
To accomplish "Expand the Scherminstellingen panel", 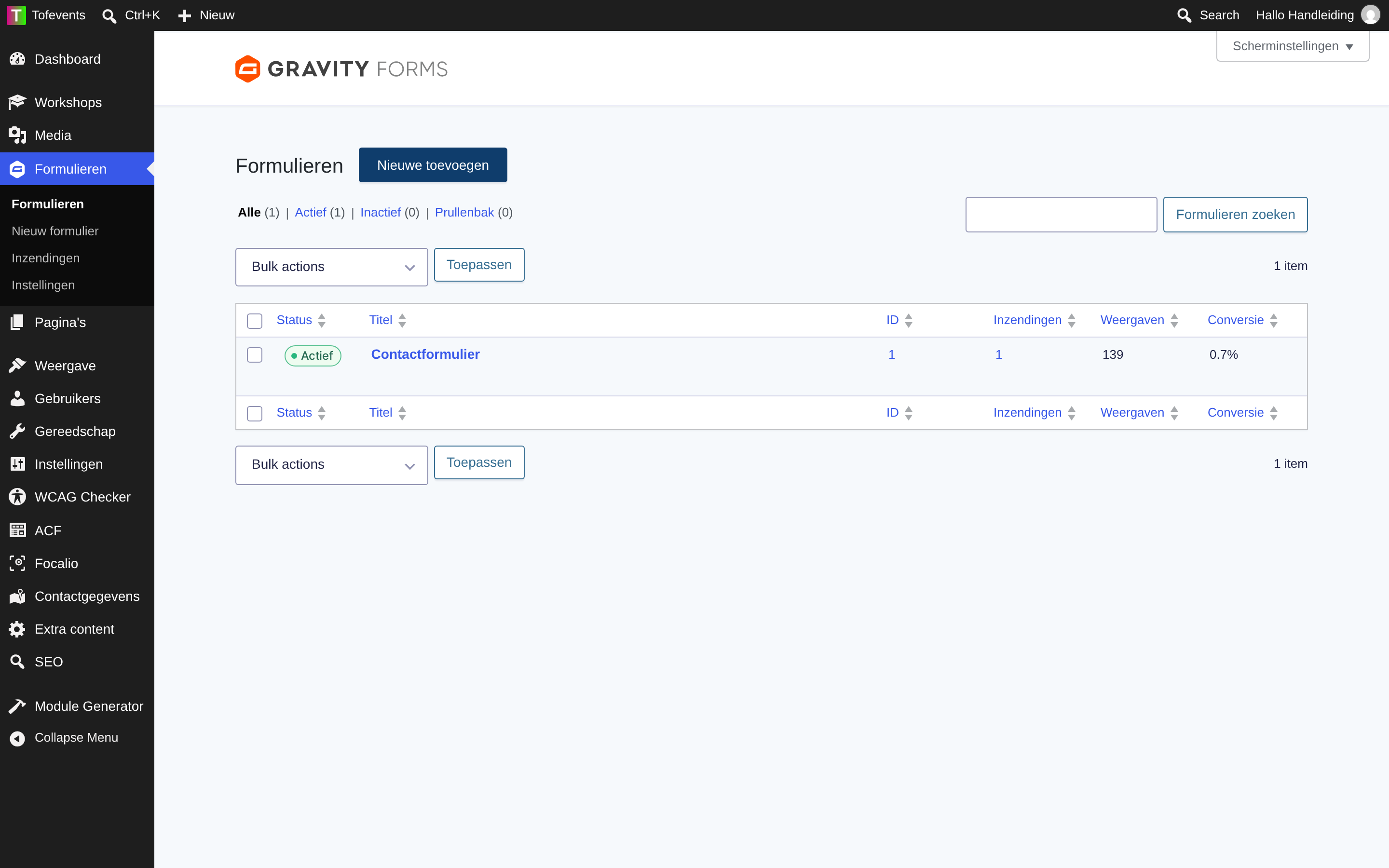I will pyautogui.click(x=1293, y=46).
